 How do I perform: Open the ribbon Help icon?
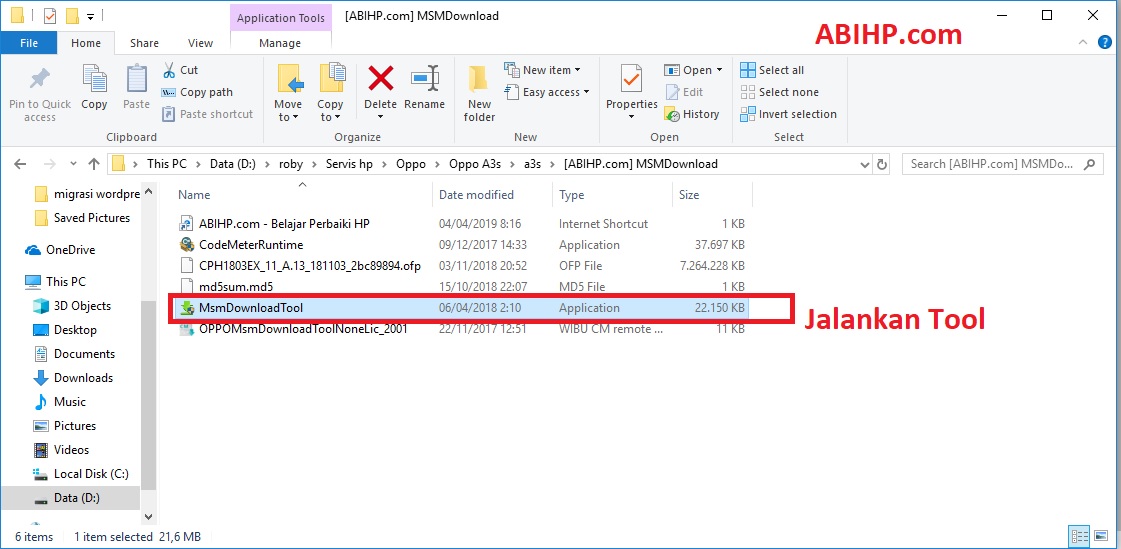[x=1105, y=43]
